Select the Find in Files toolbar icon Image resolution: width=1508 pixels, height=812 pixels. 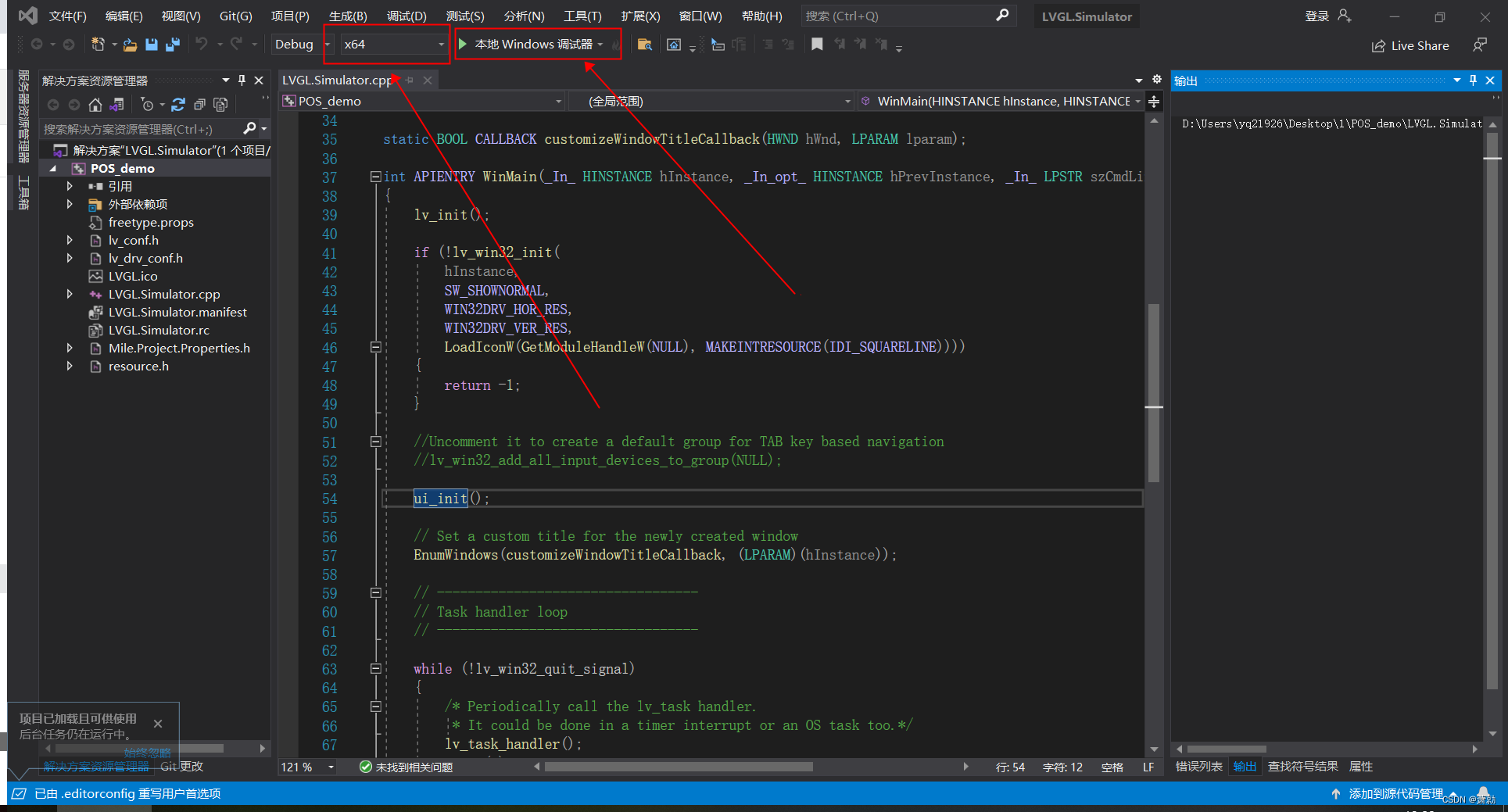[x=645, y=45]
